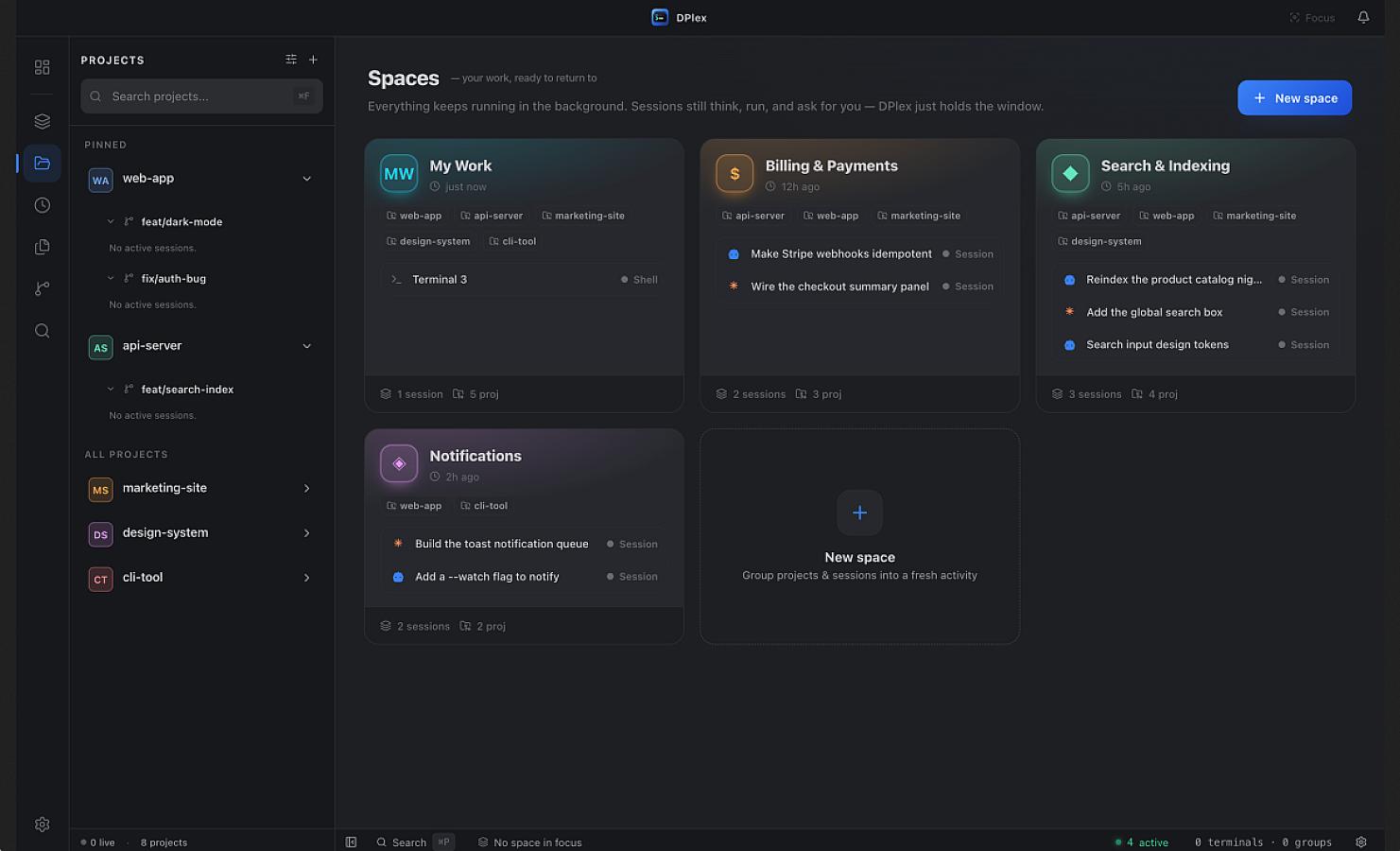Click api-server tag in Billing & Payments card
This screenshot has width=1400, height=851.
(x=752, y=216)
